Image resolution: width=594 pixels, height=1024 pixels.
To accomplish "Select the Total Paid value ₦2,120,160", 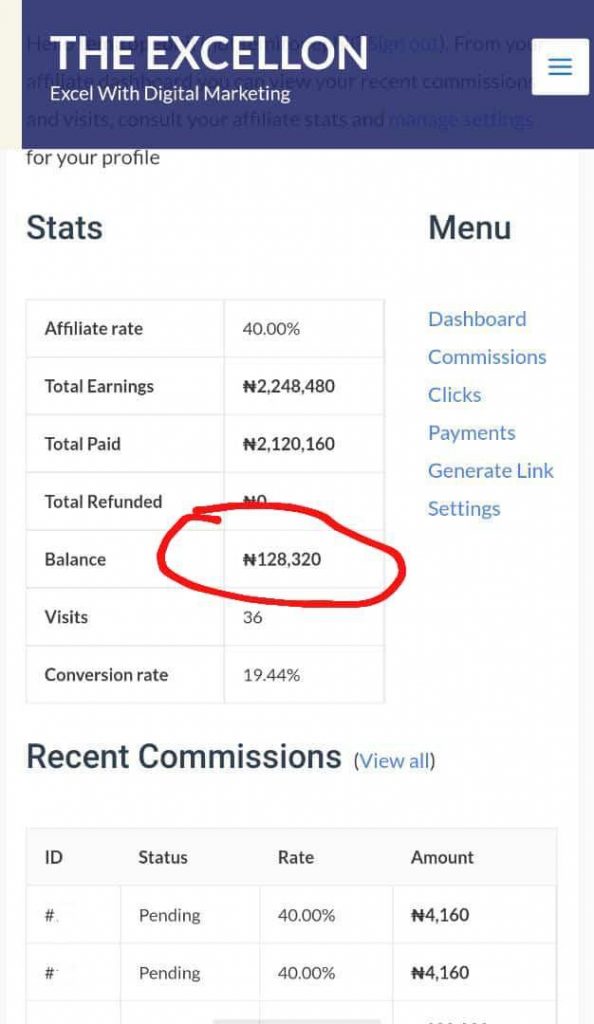I will [x=289, y=444].
